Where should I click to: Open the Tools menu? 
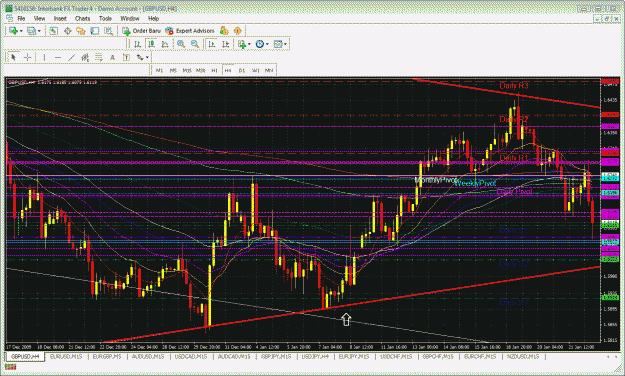pos(105,18)
